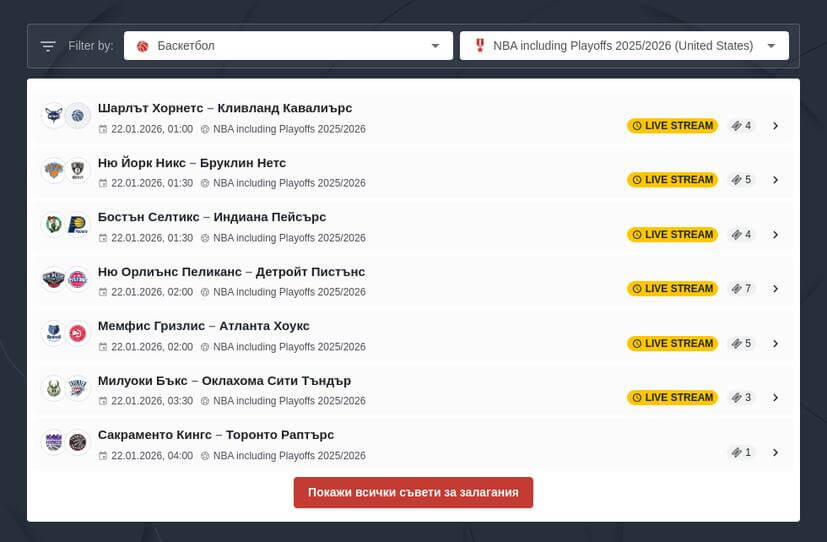Click the Покажи всички съвети за залагания button
The height and width of the screenshot is (542, 827).
[x=413, y=493]
